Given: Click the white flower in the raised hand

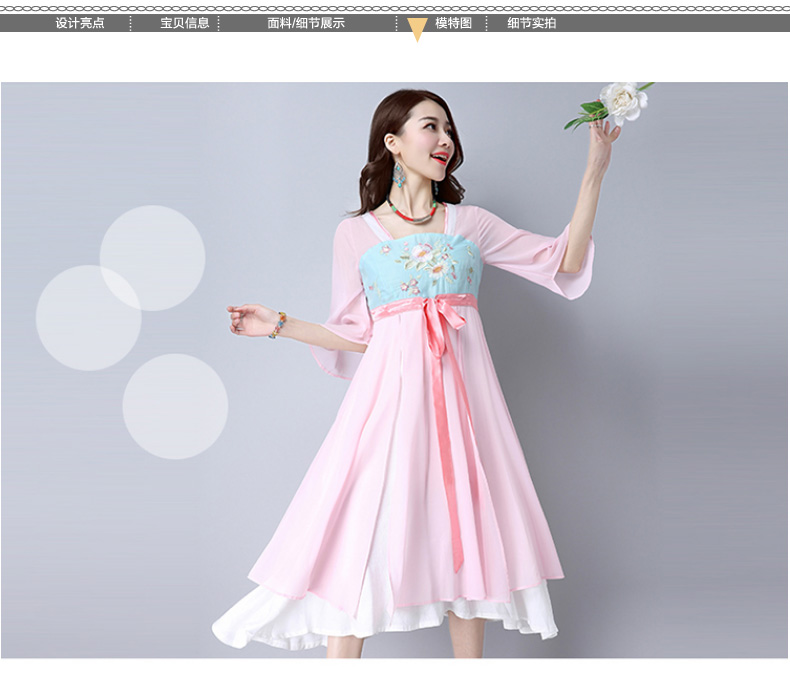Looking at the screenshot, I should click(624, 100).
